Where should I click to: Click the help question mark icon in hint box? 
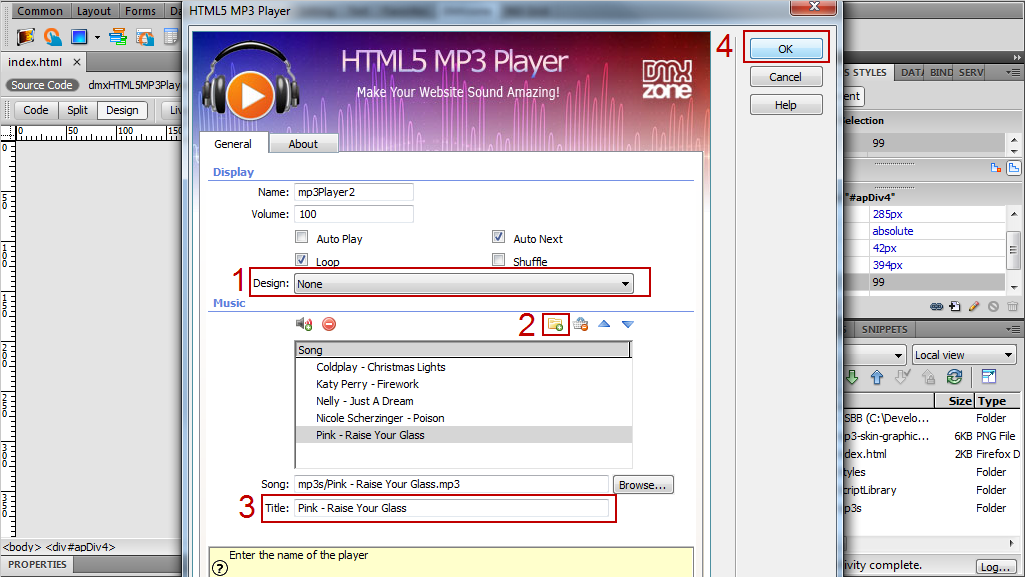220,569
